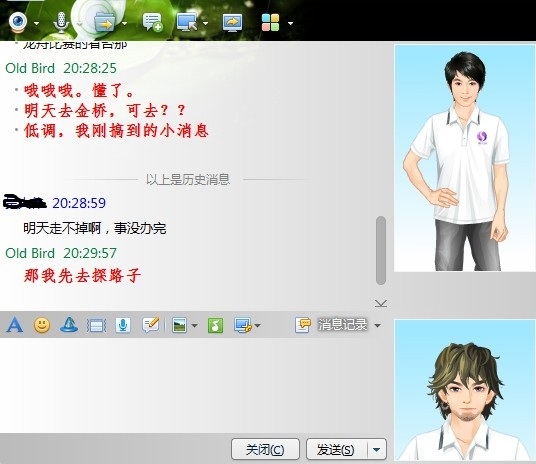Screen dimensions: 536x464
Task: Click message 哦哦哦。懂了。
Action: (x=79, y=91)
